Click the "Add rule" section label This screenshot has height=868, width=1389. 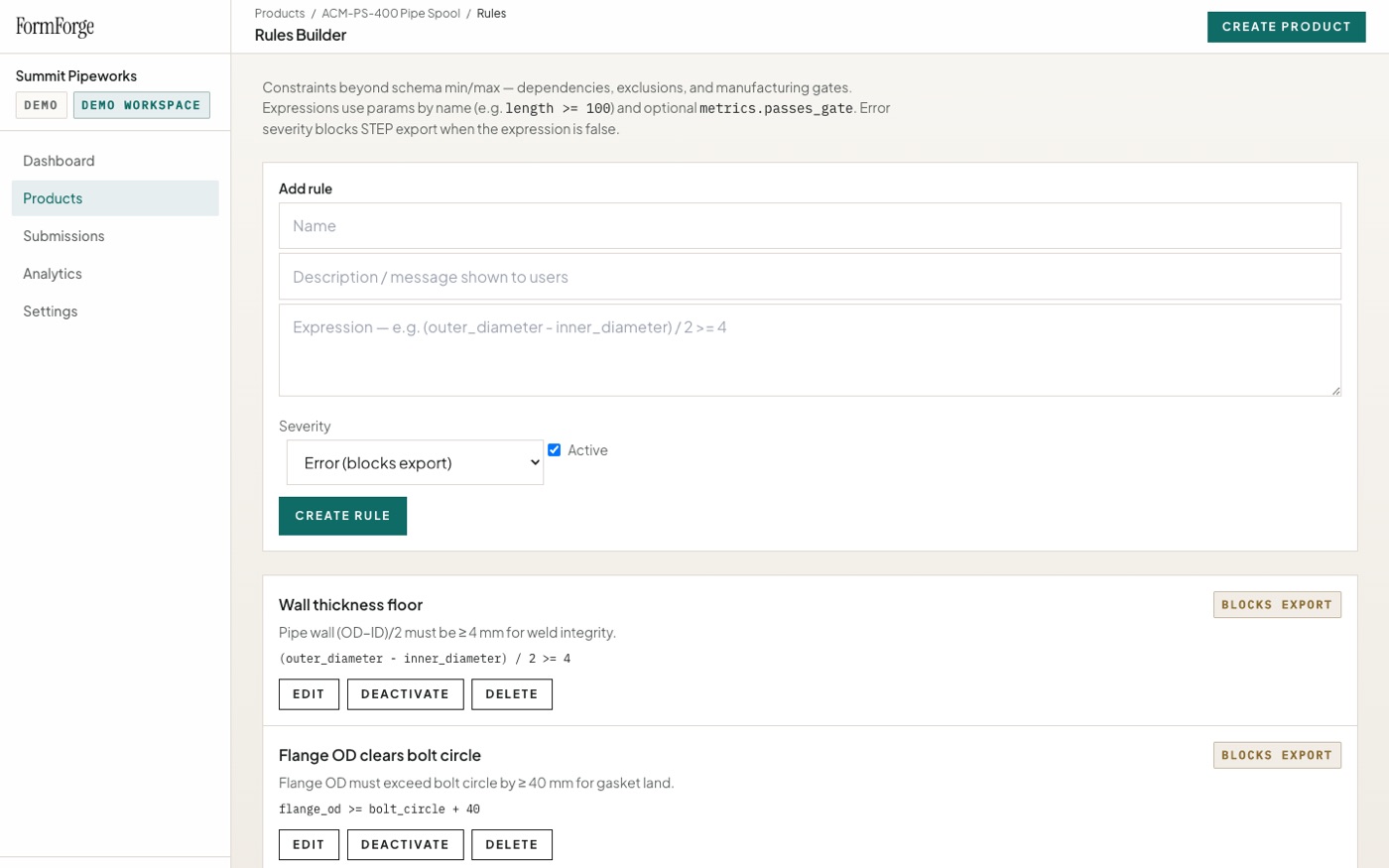[306, 188]
